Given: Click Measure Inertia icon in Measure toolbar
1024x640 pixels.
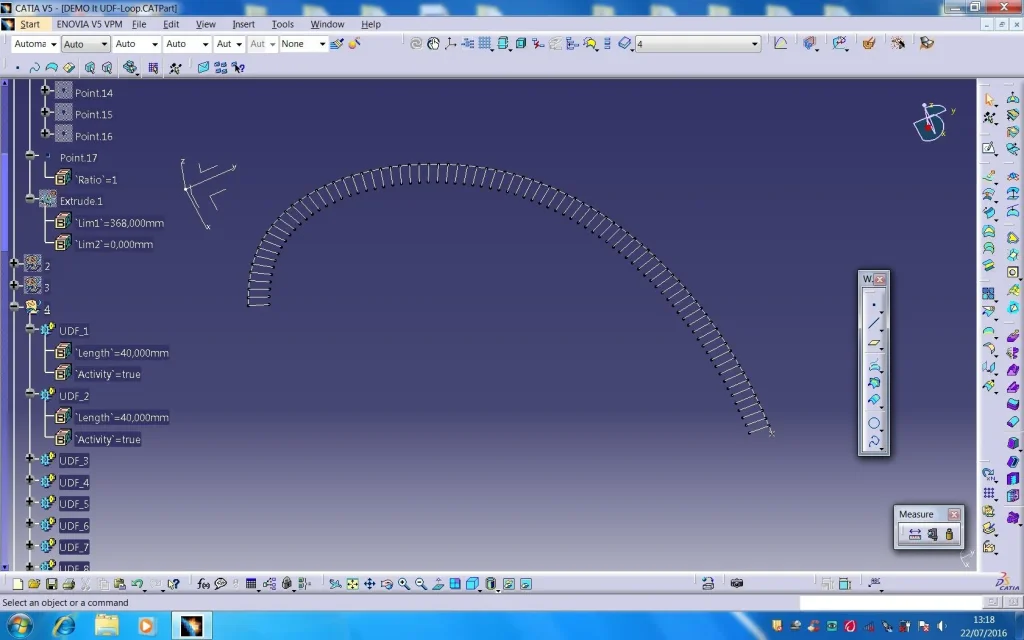Looking at the screenshot, I should pyautogui.click(x=949, y=535).
